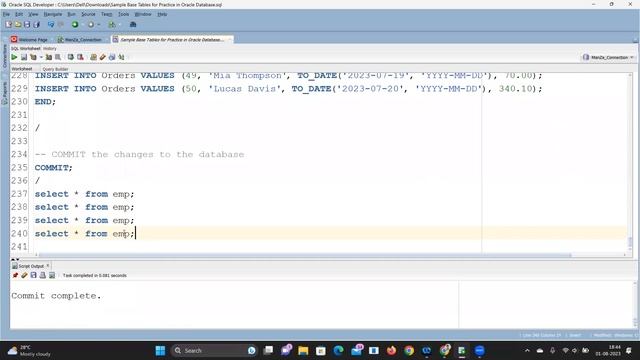The image size is (640, 360).
Task: Click the Forward navigation icon
Action: tap(91, 24)
